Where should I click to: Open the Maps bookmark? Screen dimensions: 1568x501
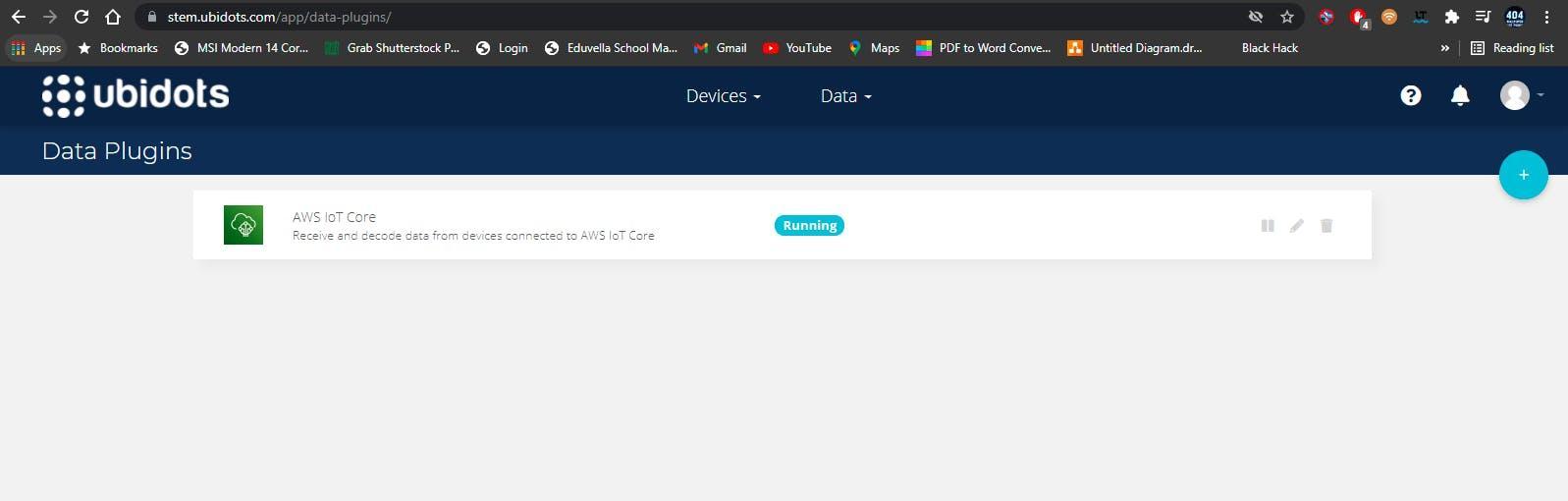click(874, 48)
